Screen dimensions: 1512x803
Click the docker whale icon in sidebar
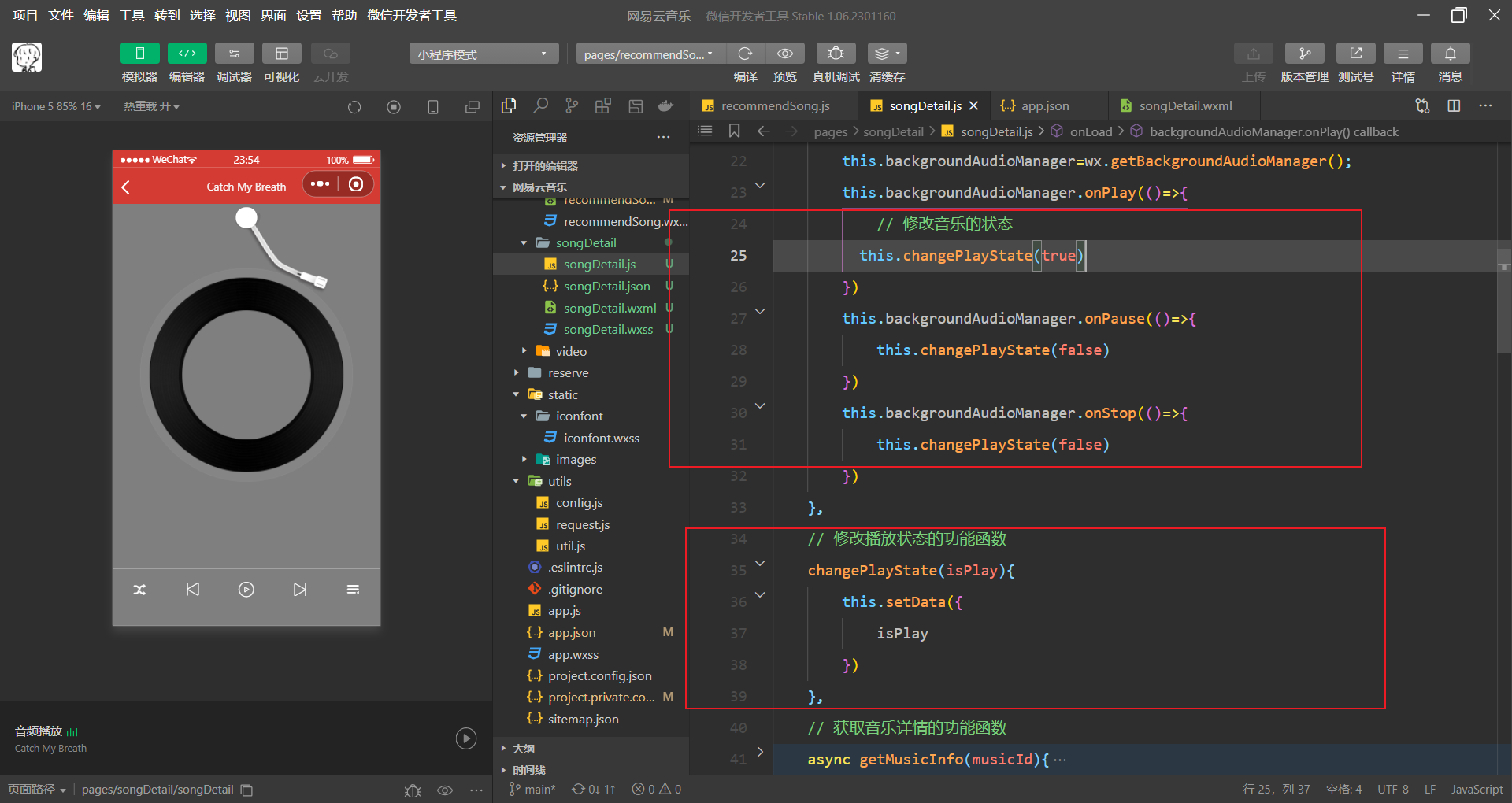(x=666, y=105)
